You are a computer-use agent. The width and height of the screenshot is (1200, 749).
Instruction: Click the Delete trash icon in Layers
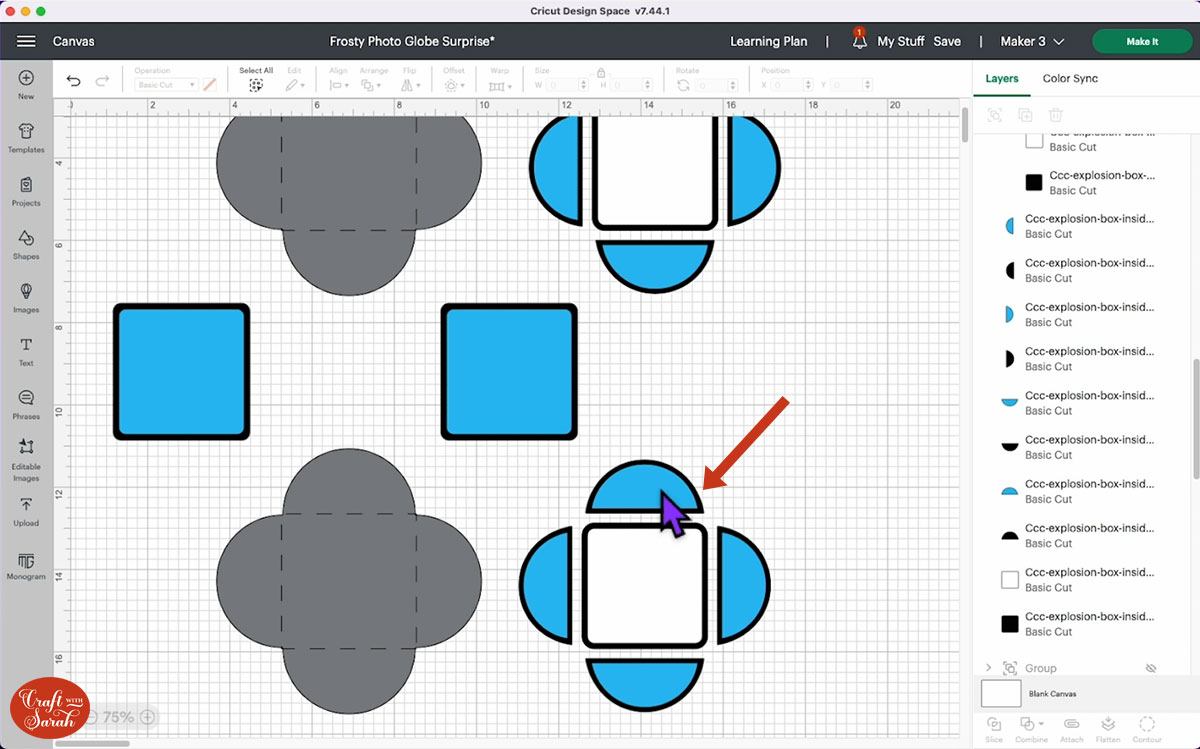[x=1056, y=116]
